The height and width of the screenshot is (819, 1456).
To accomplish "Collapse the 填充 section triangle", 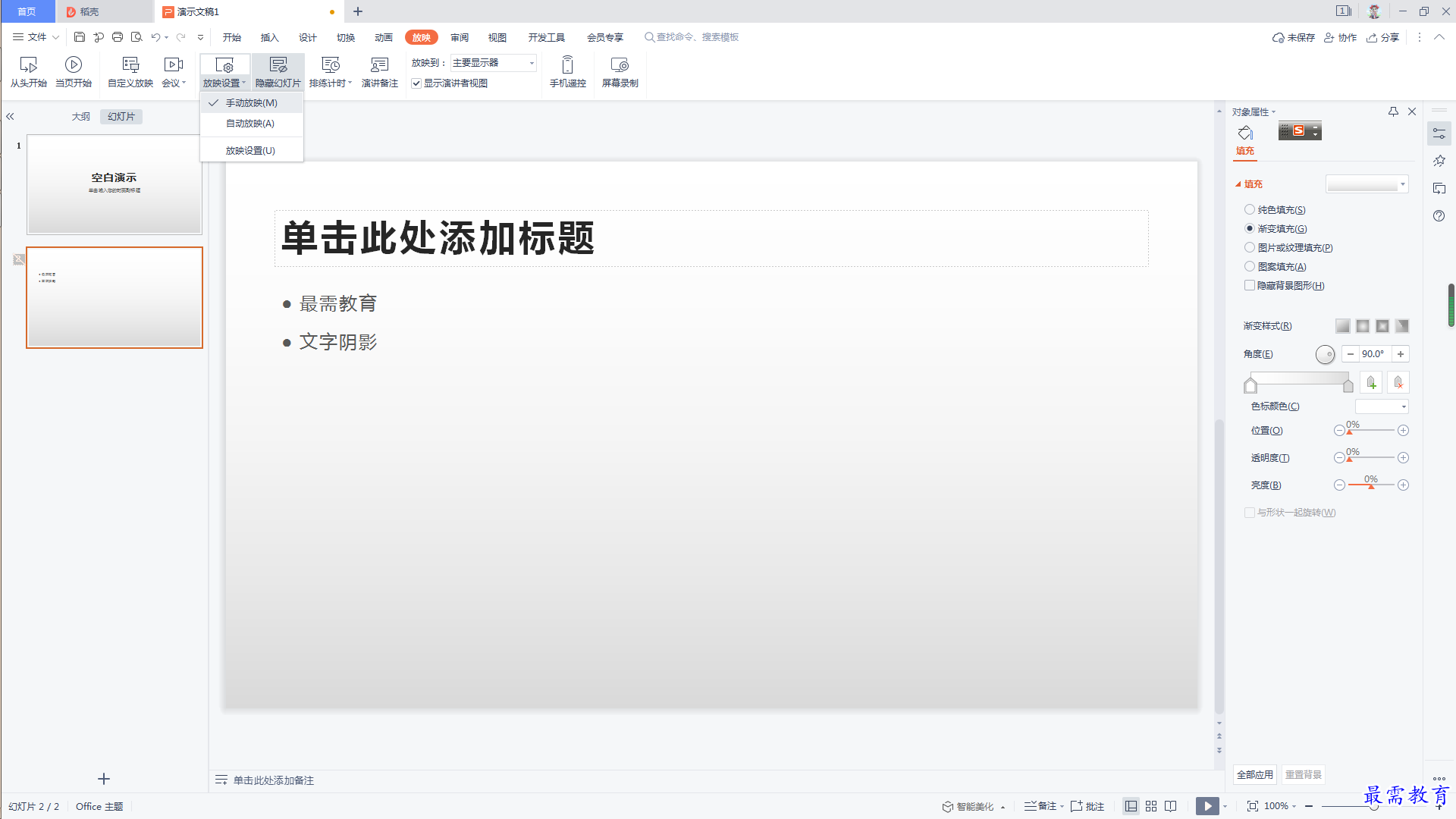I will click(x=1238, y=184).
